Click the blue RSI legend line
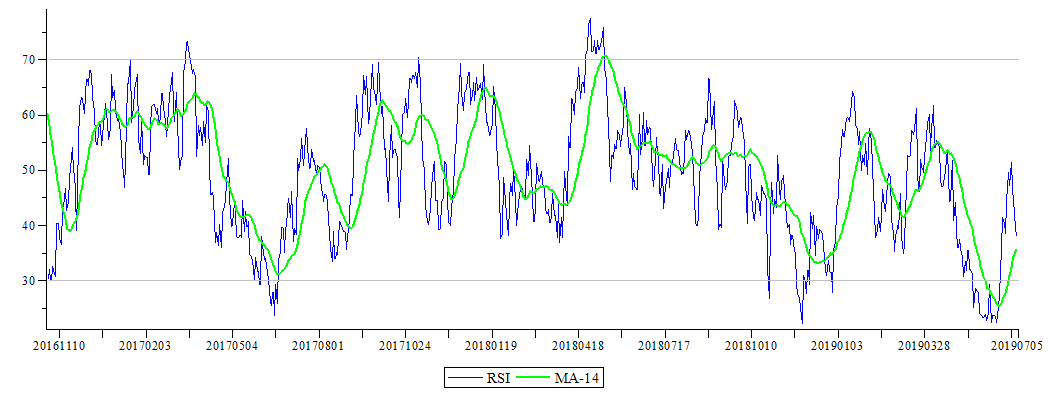The width and height of the screenshot is (1050, 400). tap(465, 379)
